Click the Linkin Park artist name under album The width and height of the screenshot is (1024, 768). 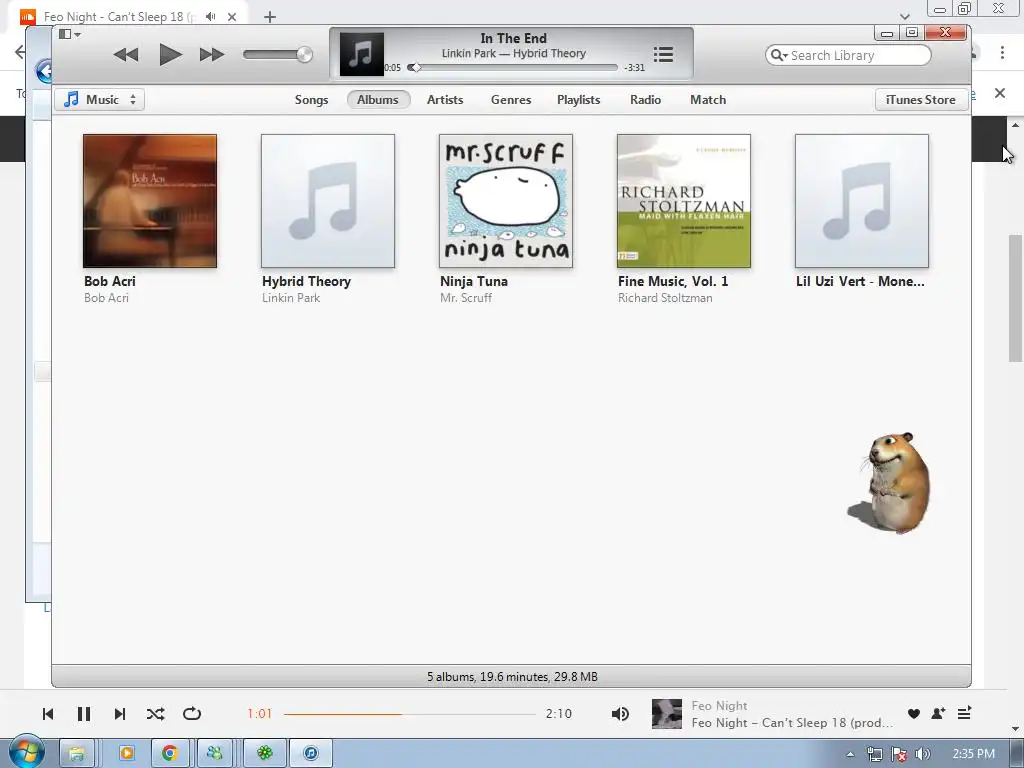291,298
